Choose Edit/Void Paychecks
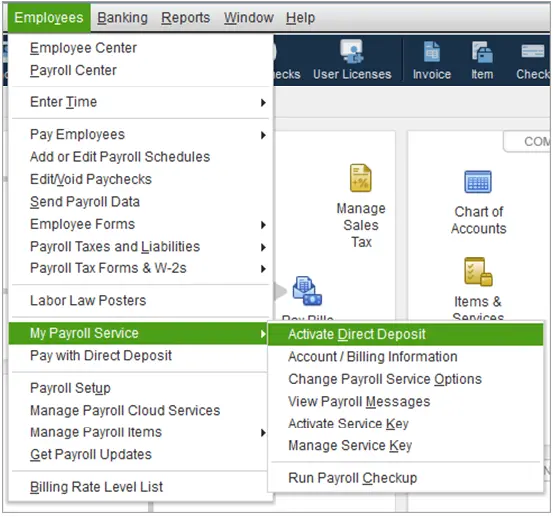This screenshot has height=517, width=553. tap(140, 179)
